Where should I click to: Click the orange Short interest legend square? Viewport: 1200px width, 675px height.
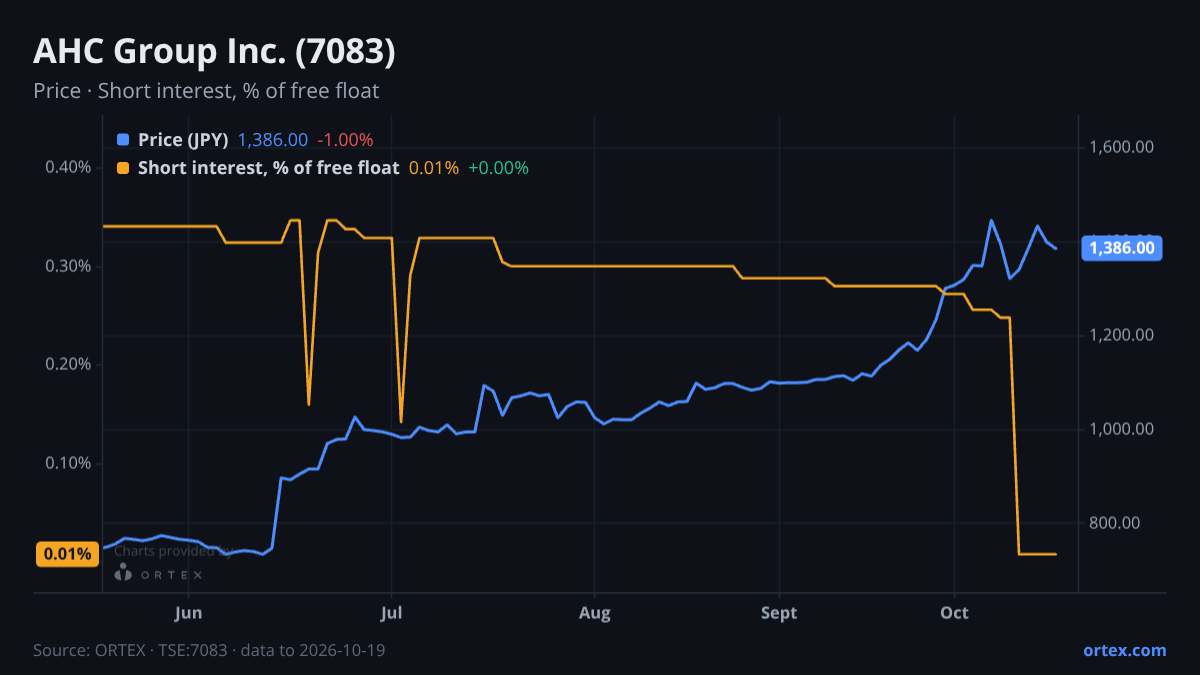(123, 168)
